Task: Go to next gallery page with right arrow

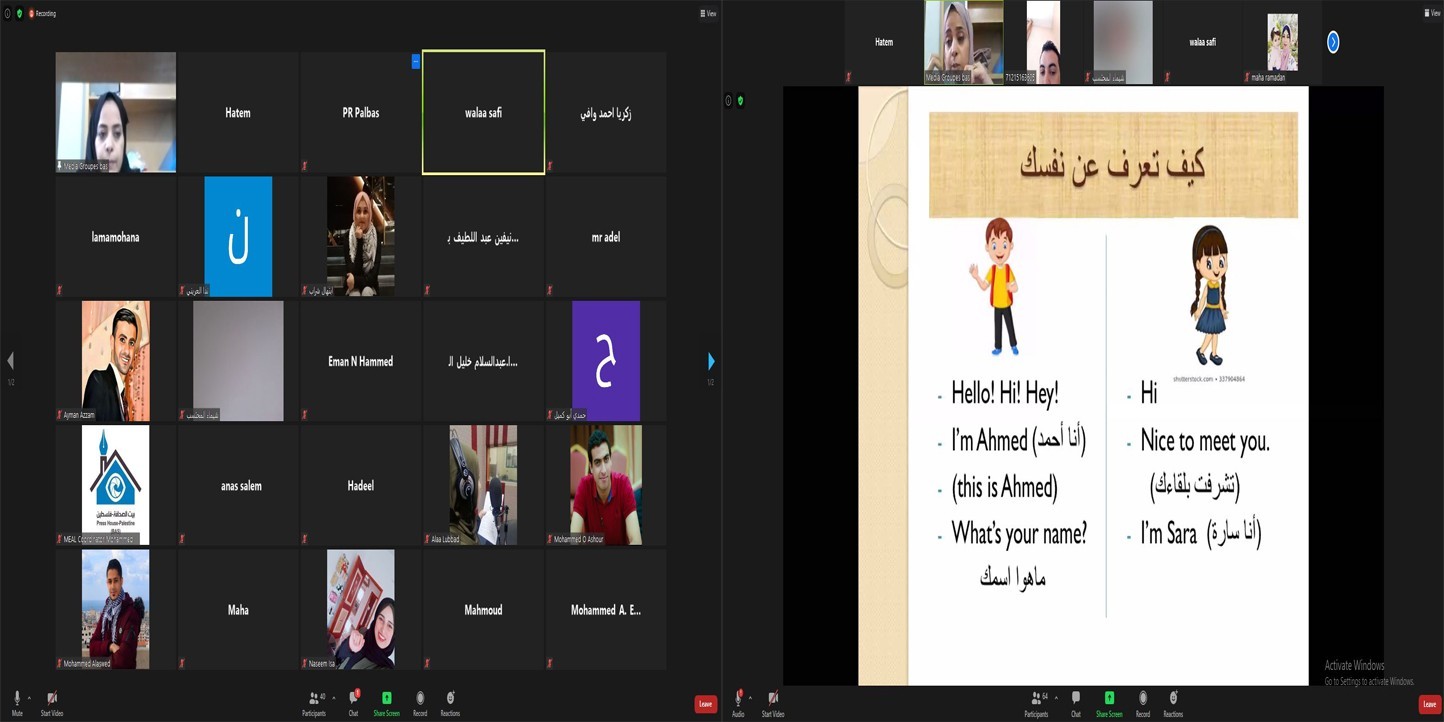Action: click(x=711, y=361)
